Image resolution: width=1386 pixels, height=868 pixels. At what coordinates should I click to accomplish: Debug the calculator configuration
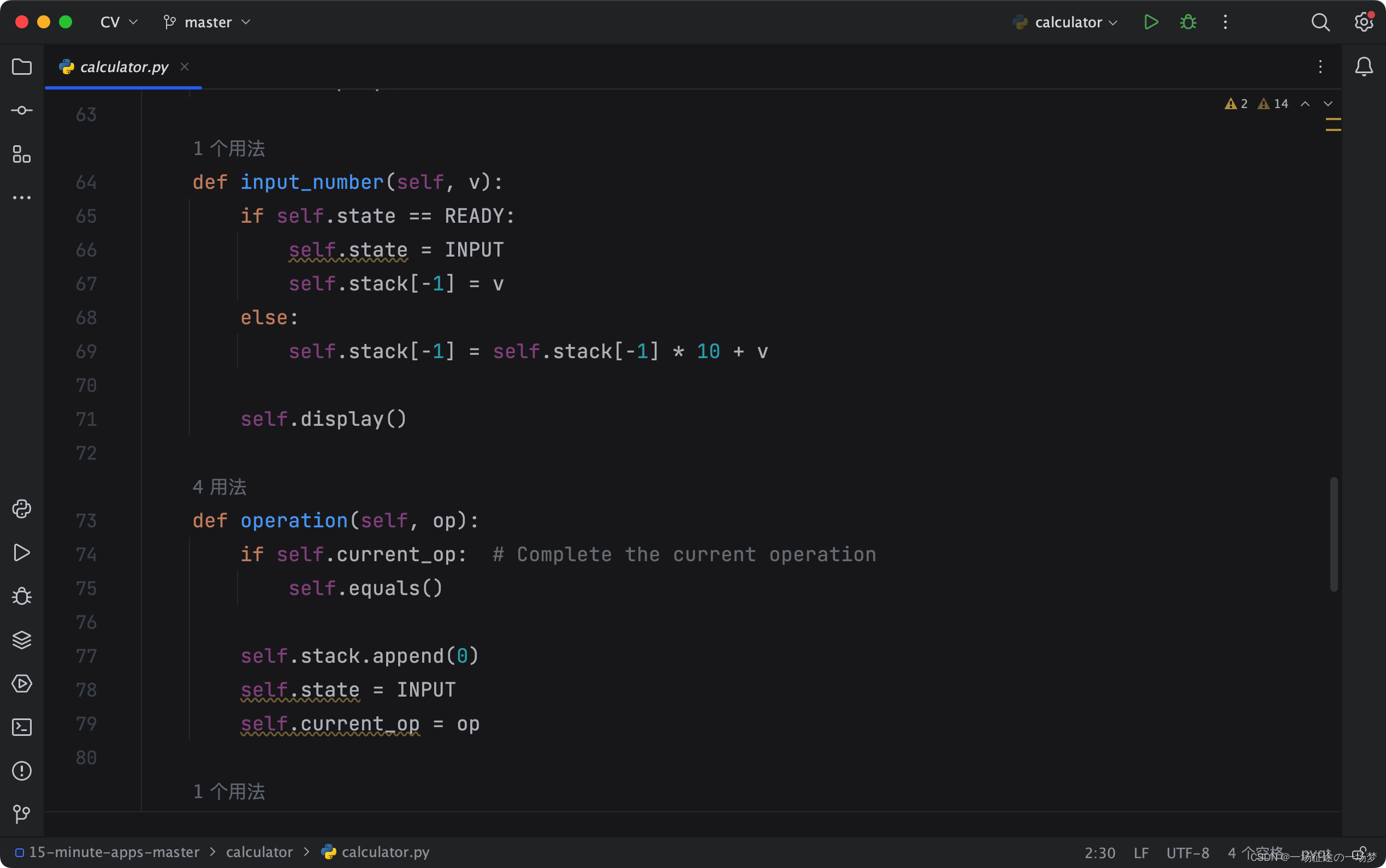(x=1188, y=22)
